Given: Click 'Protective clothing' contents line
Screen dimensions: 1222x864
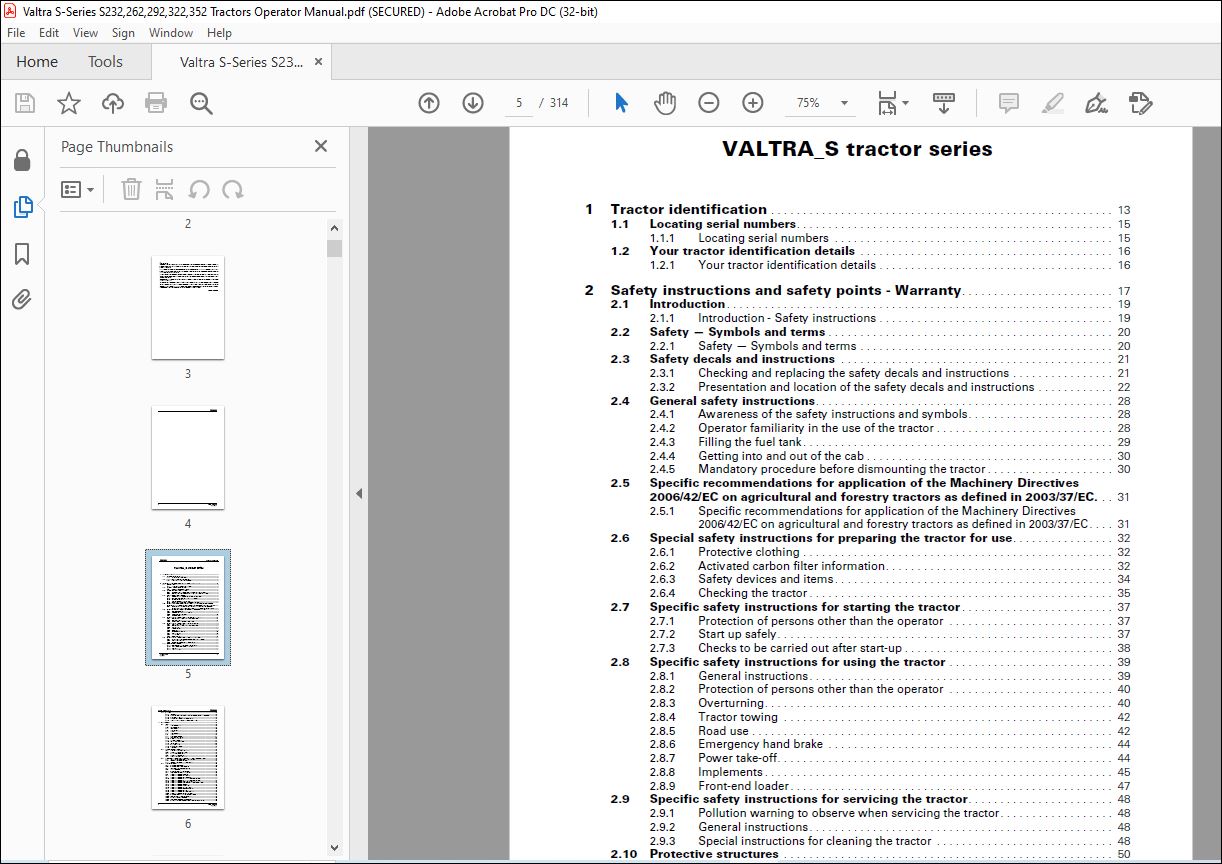Looking at the screenshot, I should coord(749,552).
